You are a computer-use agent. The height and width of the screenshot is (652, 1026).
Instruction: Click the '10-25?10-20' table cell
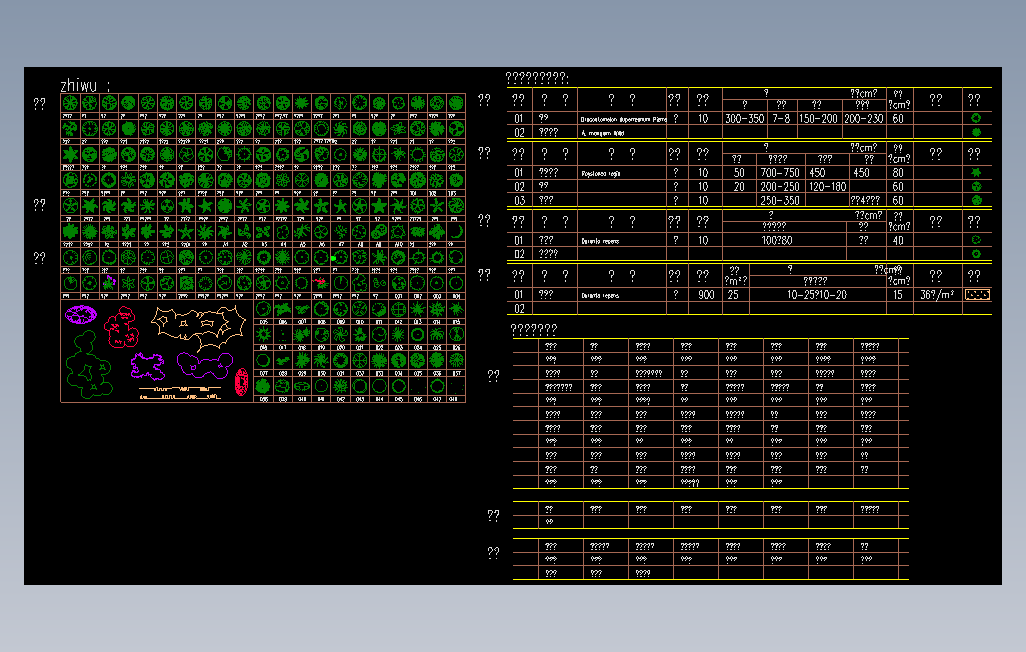tap(817, 295)
